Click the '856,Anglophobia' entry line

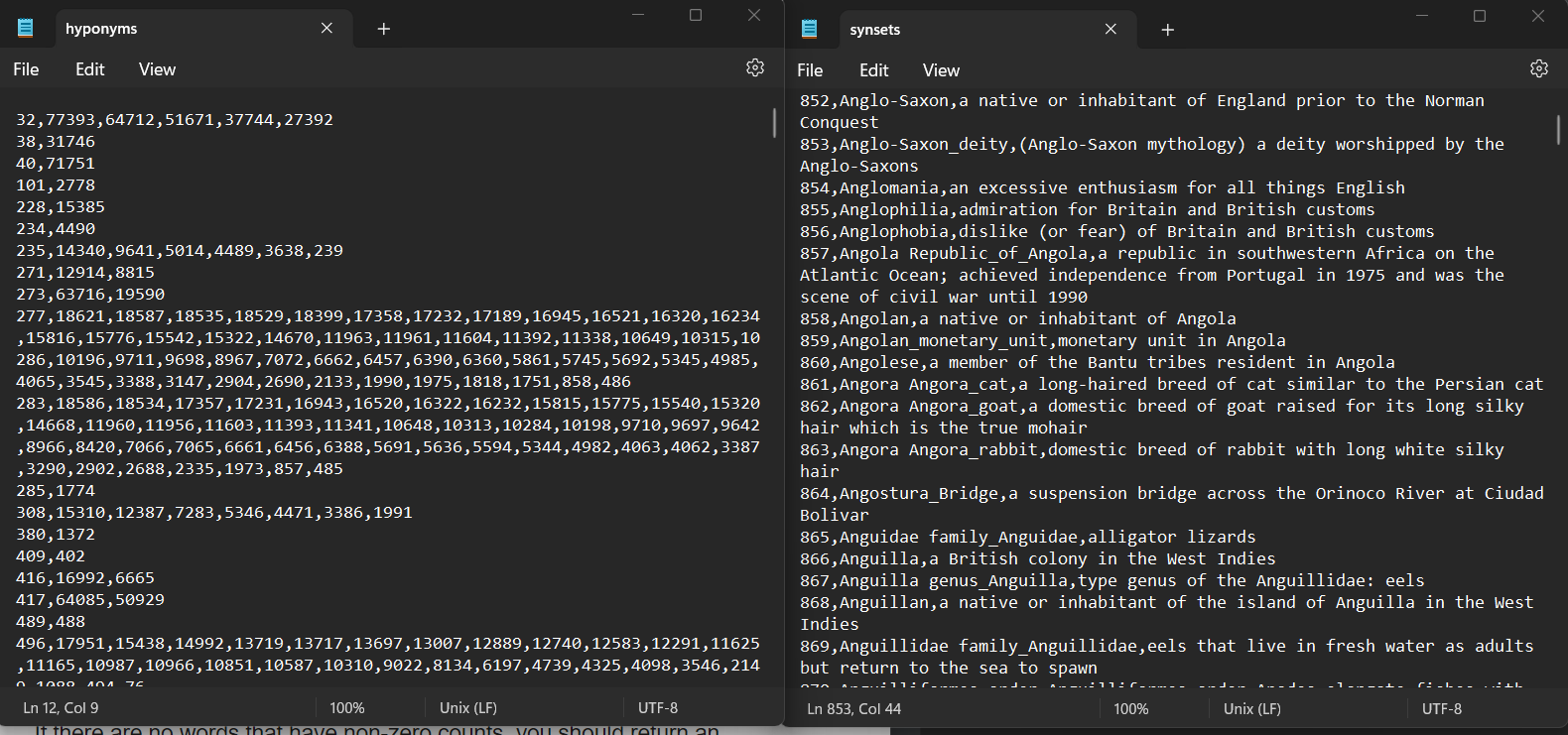(x=1117, y=232)
